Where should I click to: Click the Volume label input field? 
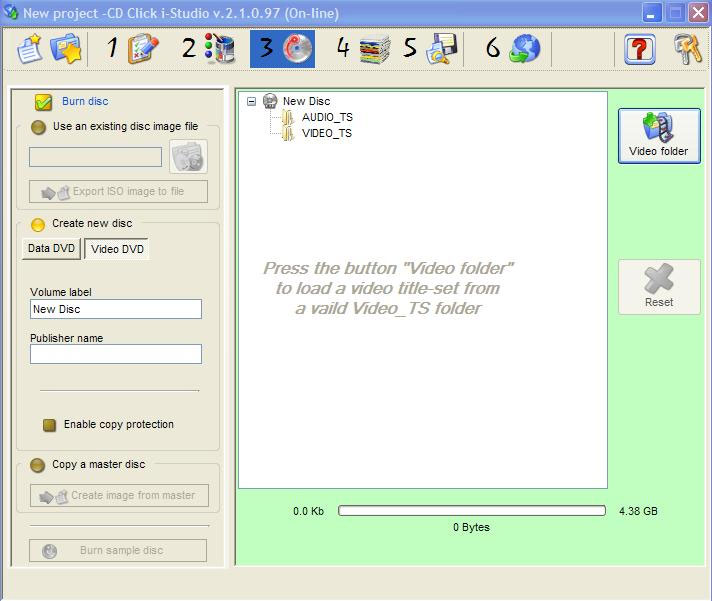pyautogui.click(x=116, y=309)
